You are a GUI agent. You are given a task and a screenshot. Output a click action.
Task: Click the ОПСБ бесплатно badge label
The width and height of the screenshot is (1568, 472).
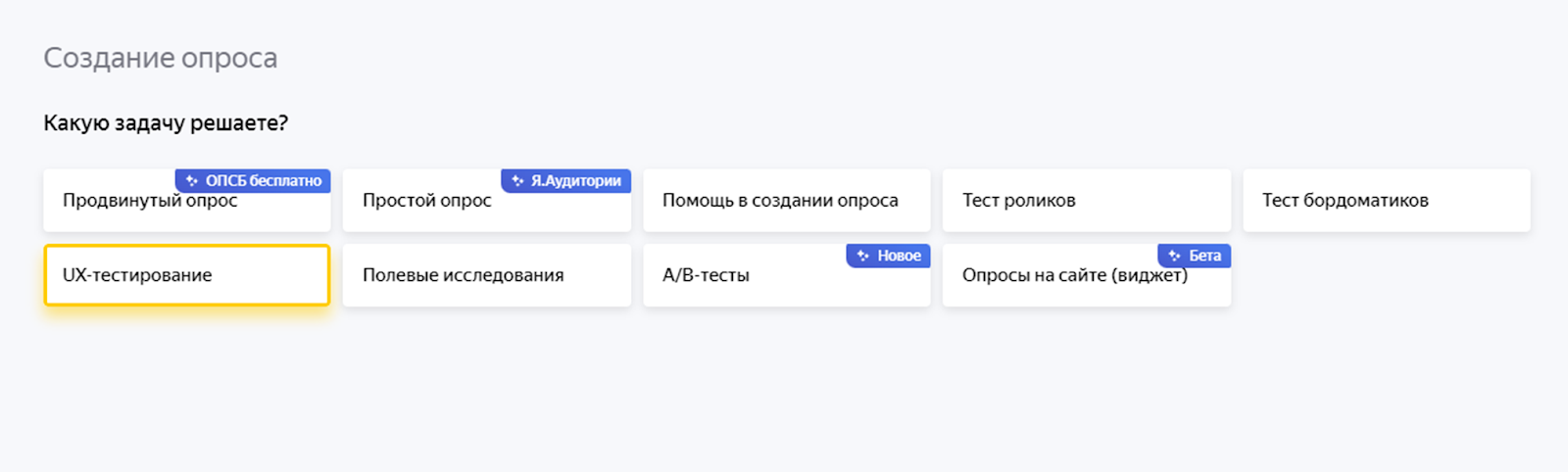[x=263, y=181]
